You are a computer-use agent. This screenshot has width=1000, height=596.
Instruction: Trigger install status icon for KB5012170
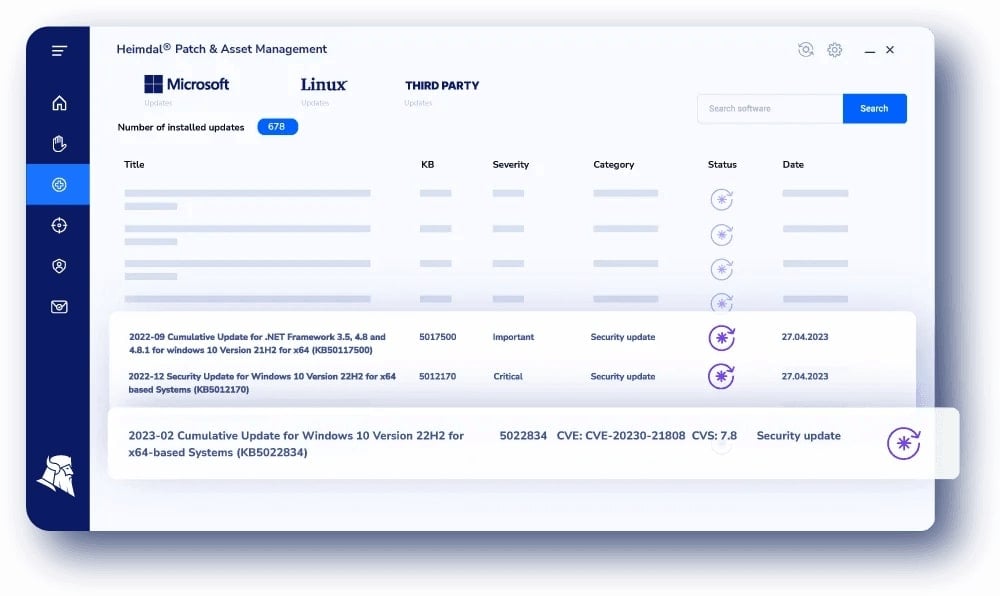[x=721, y=377]
